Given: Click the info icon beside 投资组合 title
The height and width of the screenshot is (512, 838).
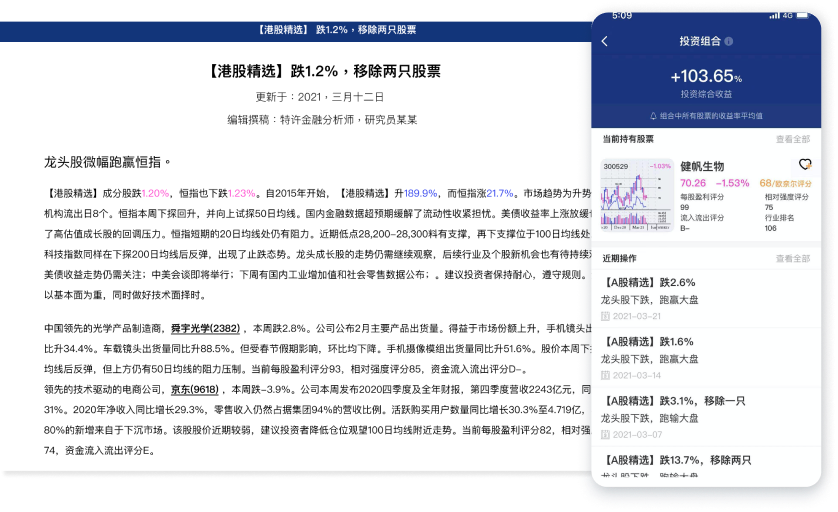Looking at the screenshot, I should pyautogui.click(x=729, y=42).
